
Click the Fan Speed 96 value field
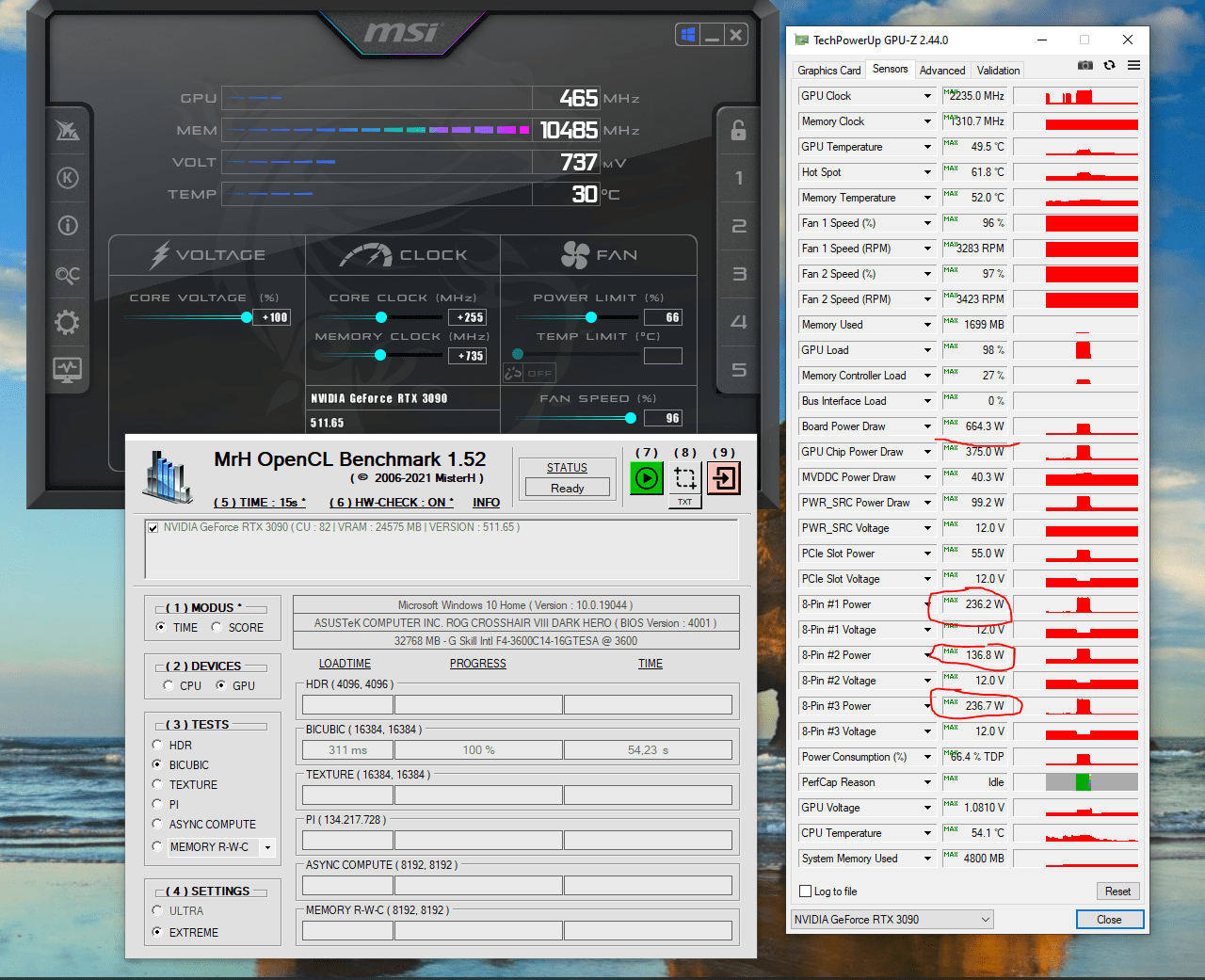pyautogui.click(x=663, y=418)
